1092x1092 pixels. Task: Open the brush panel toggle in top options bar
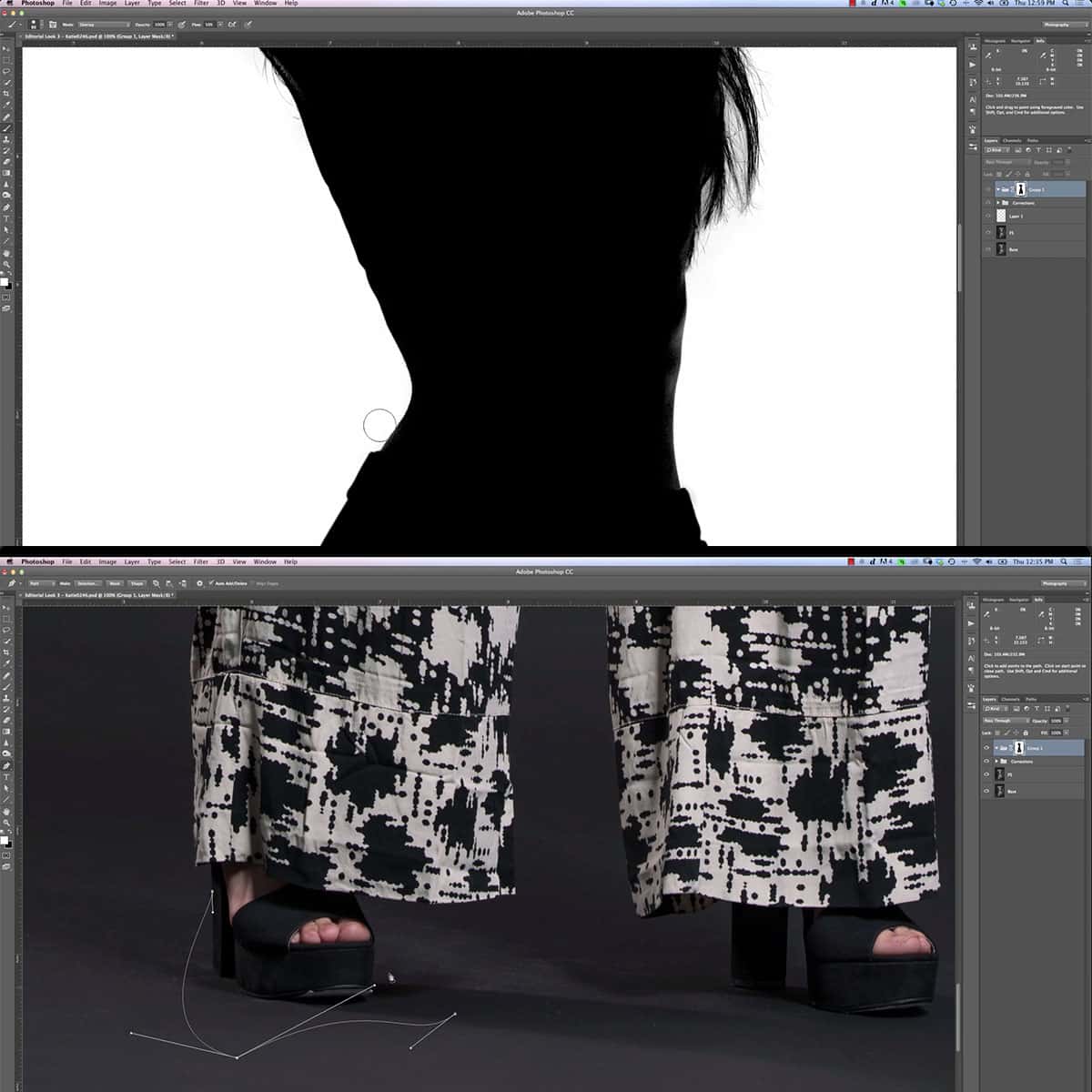(53, 25)
